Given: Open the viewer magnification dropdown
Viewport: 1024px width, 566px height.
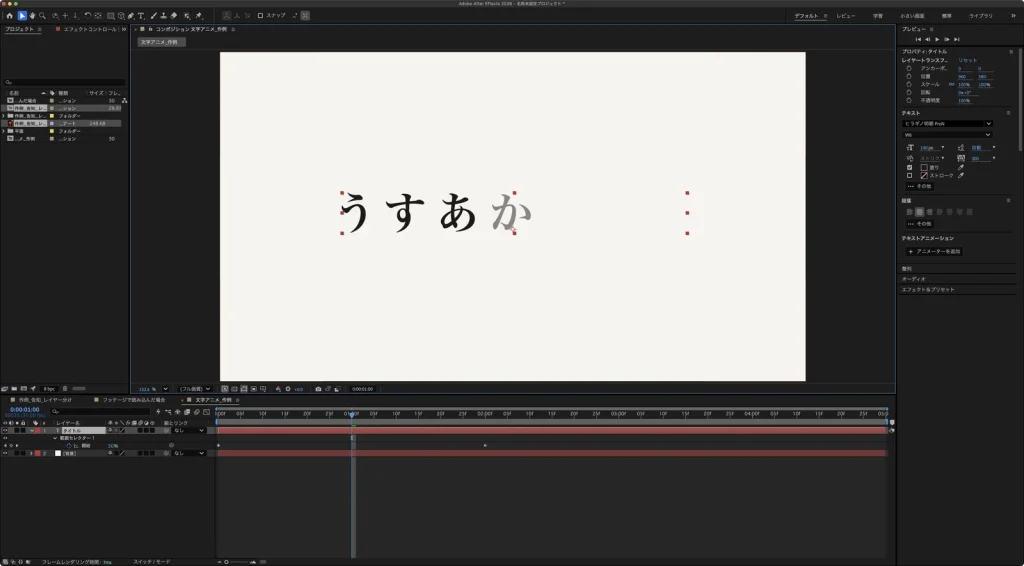Looking at the screenshot, I should [x=165, y=389].
